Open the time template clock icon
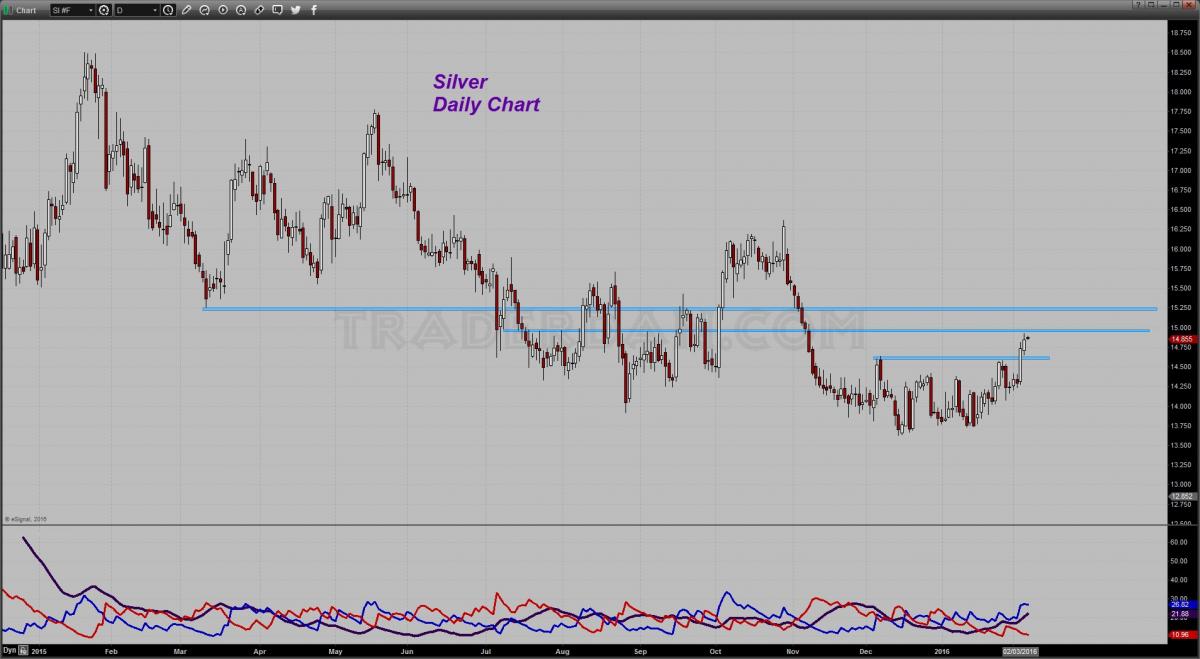1200x659 pixels. pyautogui.click(x=168, y=10)
